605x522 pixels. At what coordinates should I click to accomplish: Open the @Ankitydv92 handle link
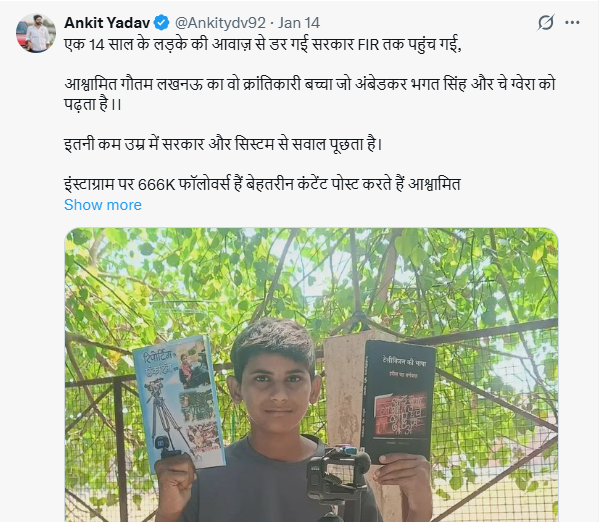pyautogui.click(x=220, y=23)
